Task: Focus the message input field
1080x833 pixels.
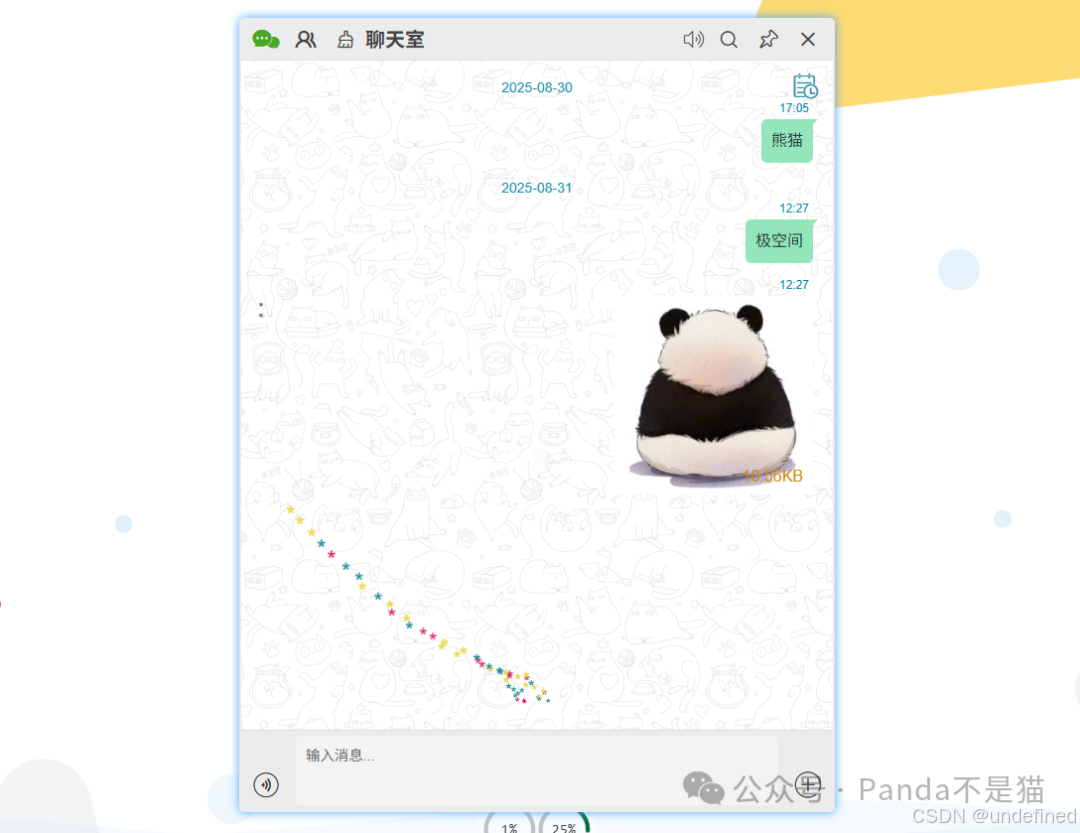Action: coord(537,770)
